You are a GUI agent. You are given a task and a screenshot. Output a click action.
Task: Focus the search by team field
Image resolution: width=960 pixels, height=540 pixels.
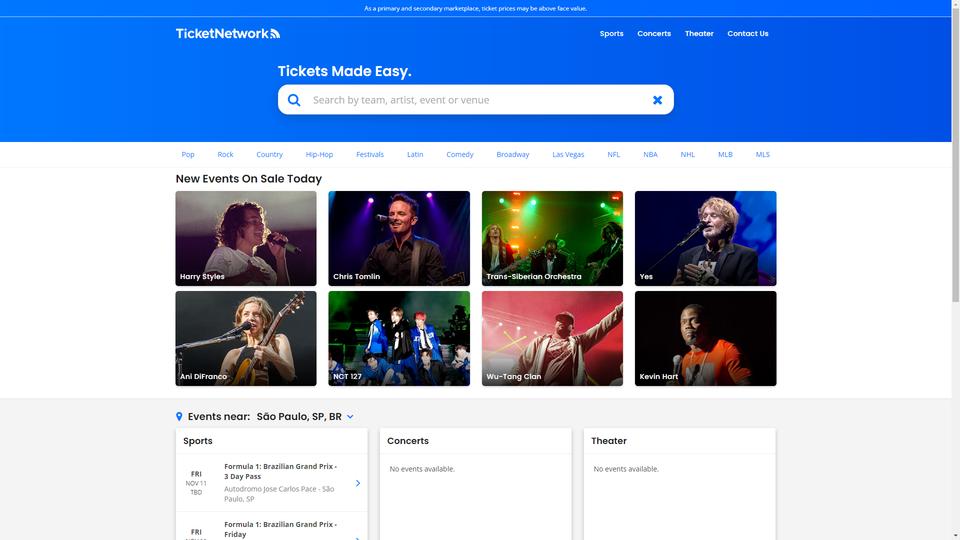point(476,100)
